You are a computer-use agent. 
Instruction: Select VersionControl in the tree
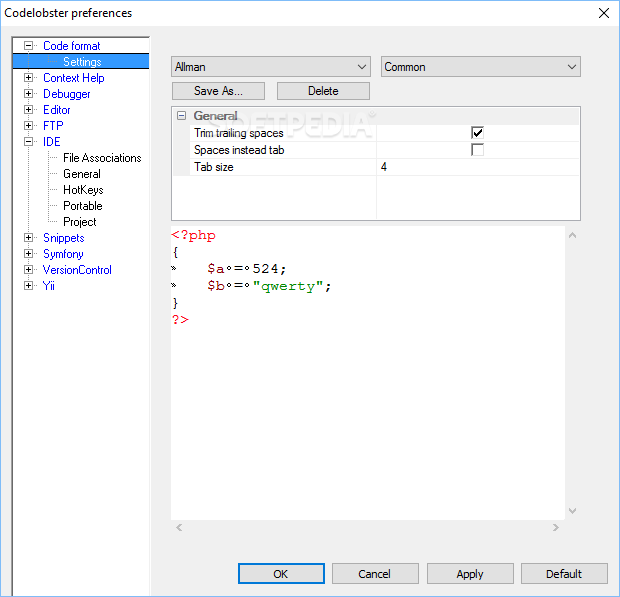(77, 270)
